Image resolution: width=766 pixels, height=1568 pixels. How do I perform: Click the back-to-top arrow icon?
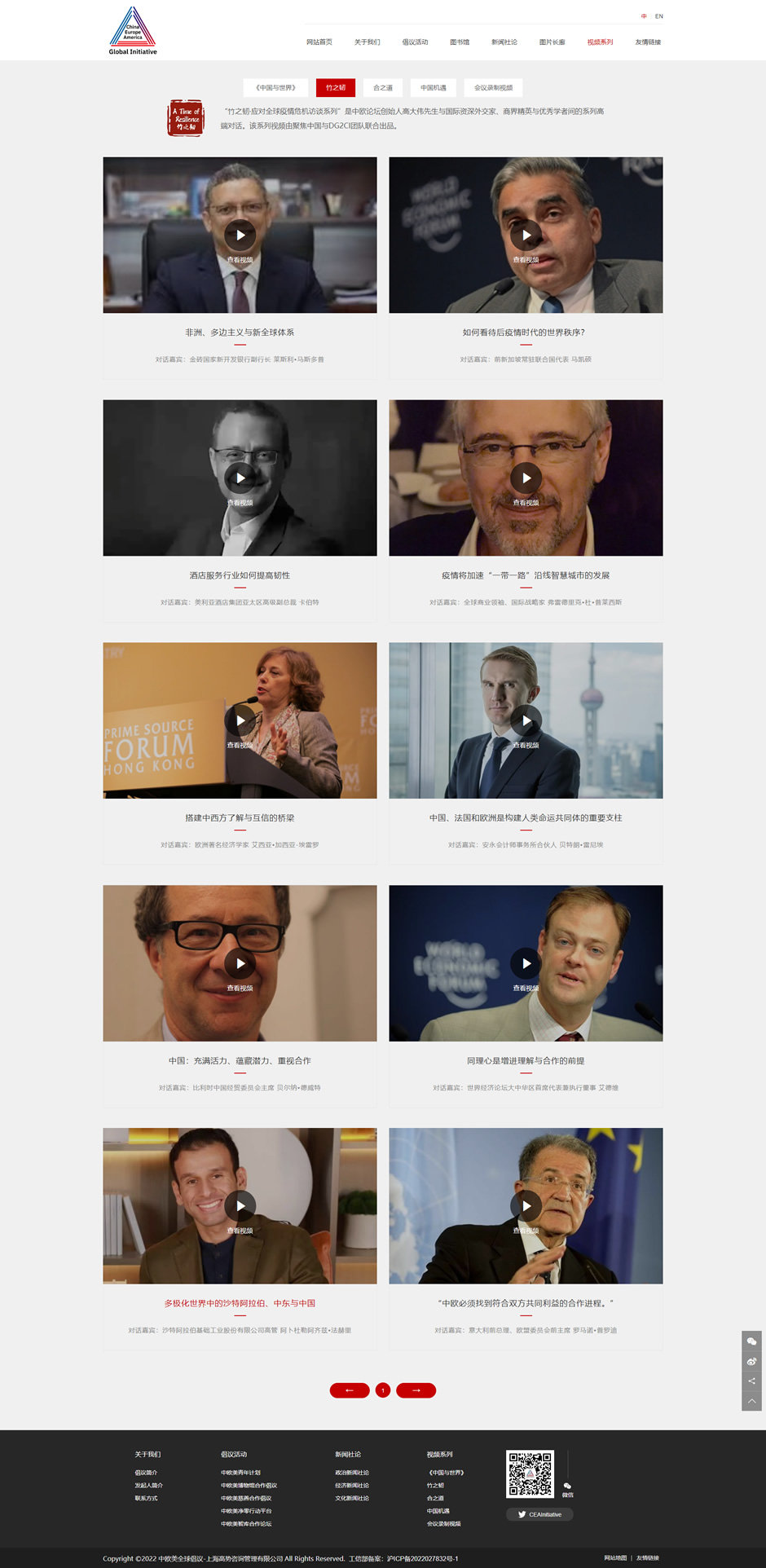(x=751, y=1401)
